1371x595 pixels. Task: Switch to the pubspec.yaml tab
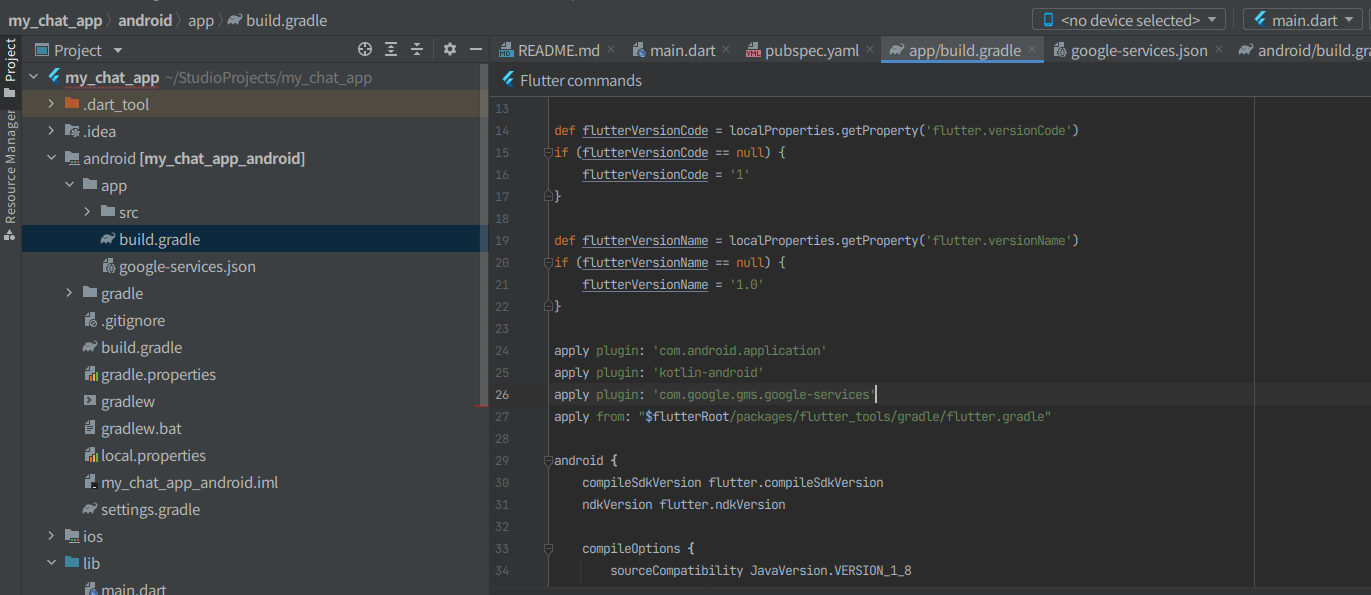point(811,50)
